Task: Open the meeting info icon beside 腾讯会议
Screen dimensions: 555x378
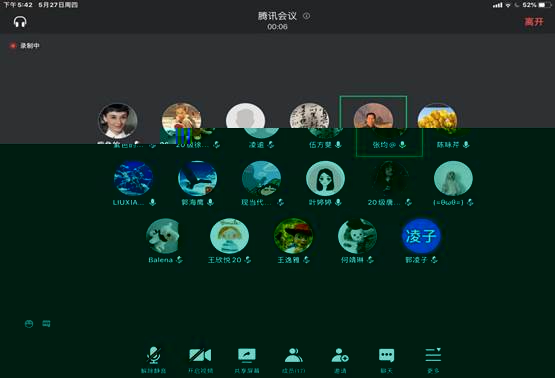Action: [307, 16]
